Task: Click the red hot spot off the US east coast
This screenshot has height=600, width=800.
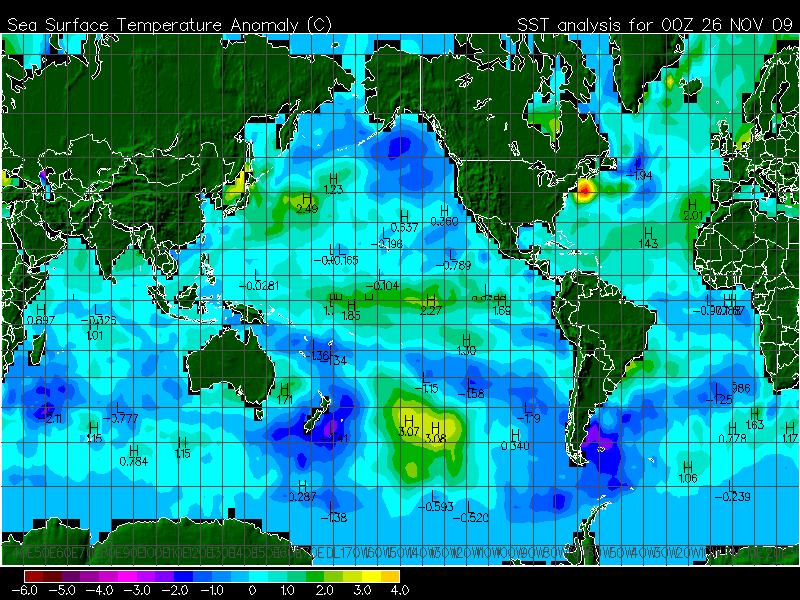Action: point(585,186)
